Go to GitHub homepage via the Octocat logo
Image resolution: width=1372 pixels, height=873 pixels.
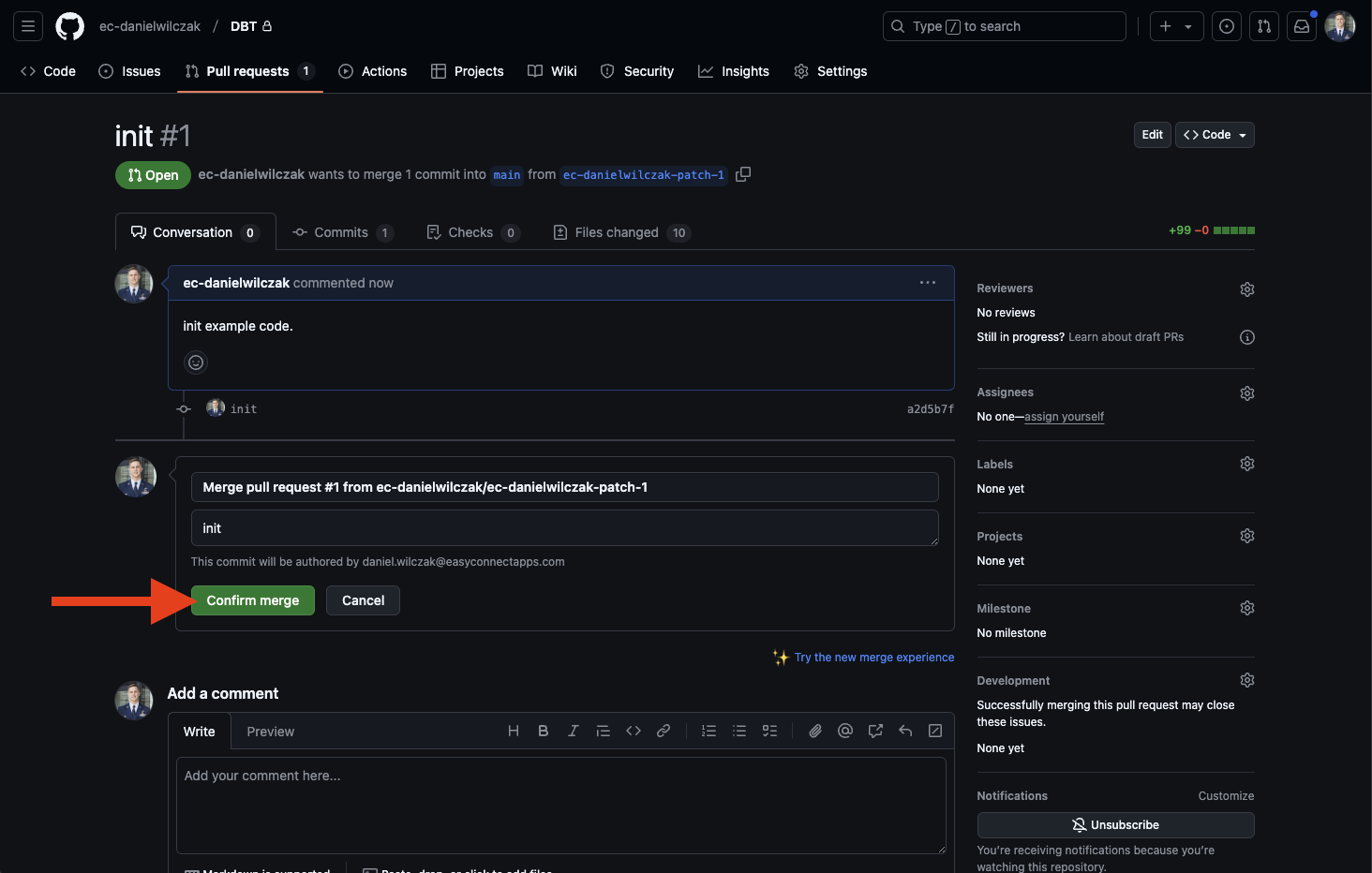pyautogui.click(x=70, y=26)
